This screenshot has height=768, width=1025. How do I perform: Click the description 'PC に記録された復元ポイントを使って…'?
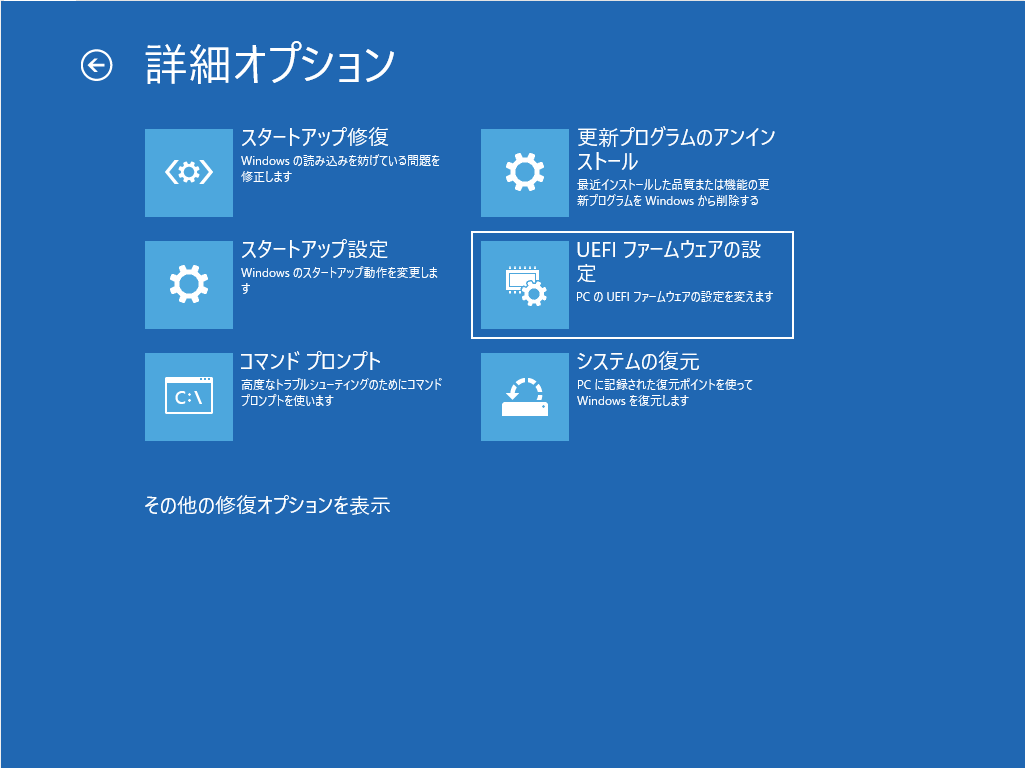coord(664,392)
